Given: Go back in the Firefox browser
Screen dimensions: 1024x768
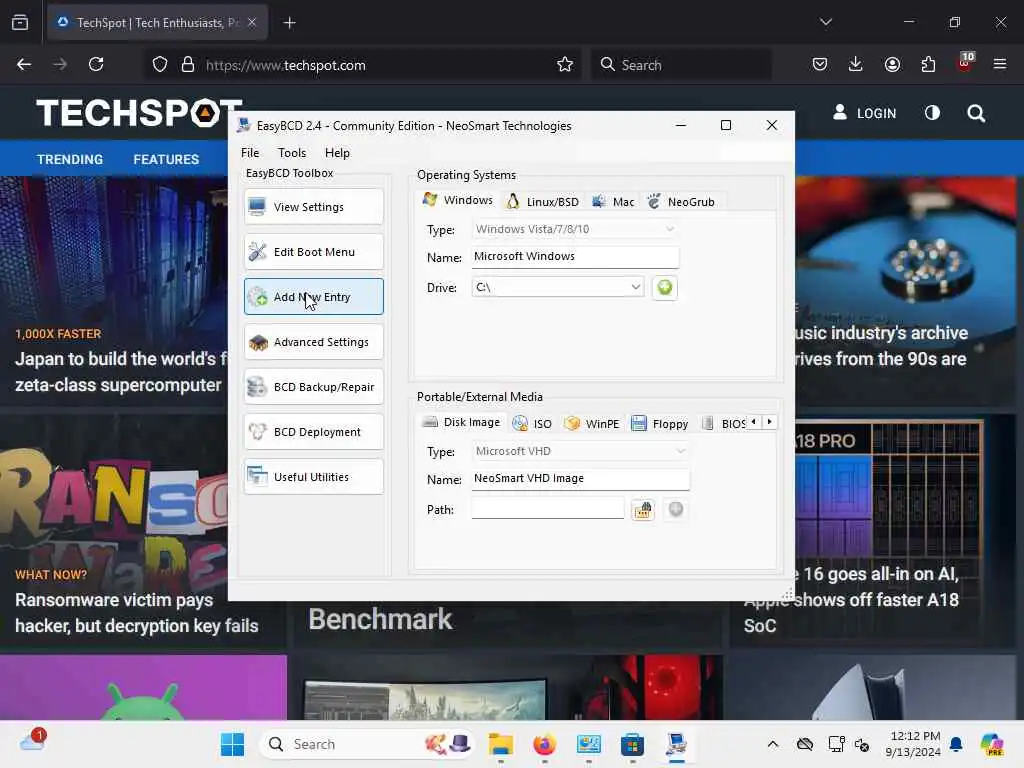Looking at the screenshot, I should point(24,64).
